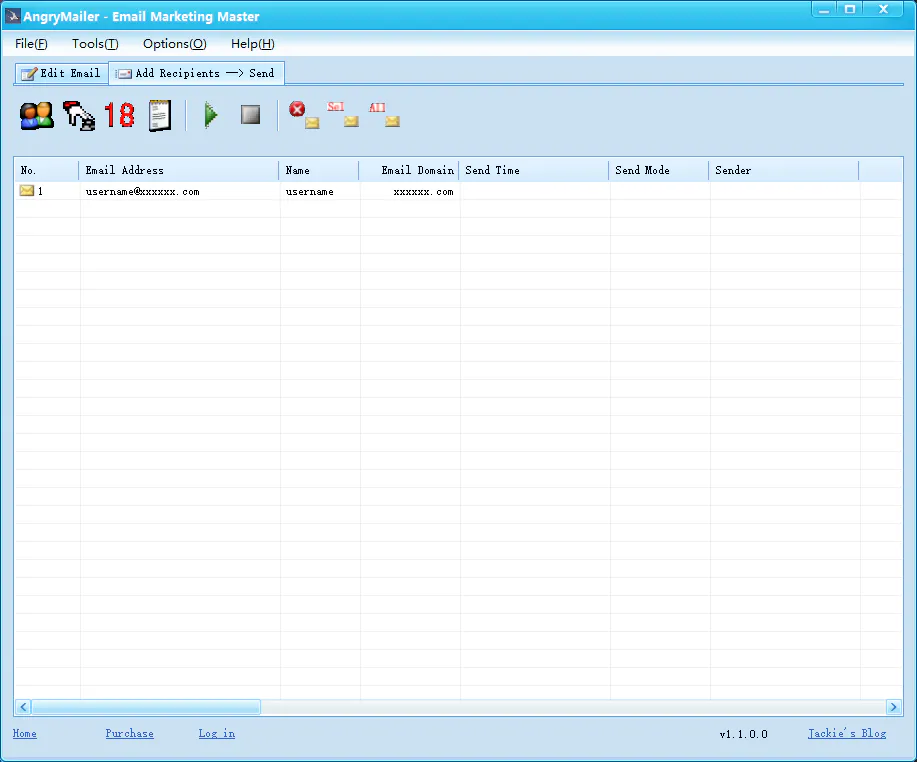Click the AngryMailer title bar app icon
917x762 pixels.
pos(12,16)
